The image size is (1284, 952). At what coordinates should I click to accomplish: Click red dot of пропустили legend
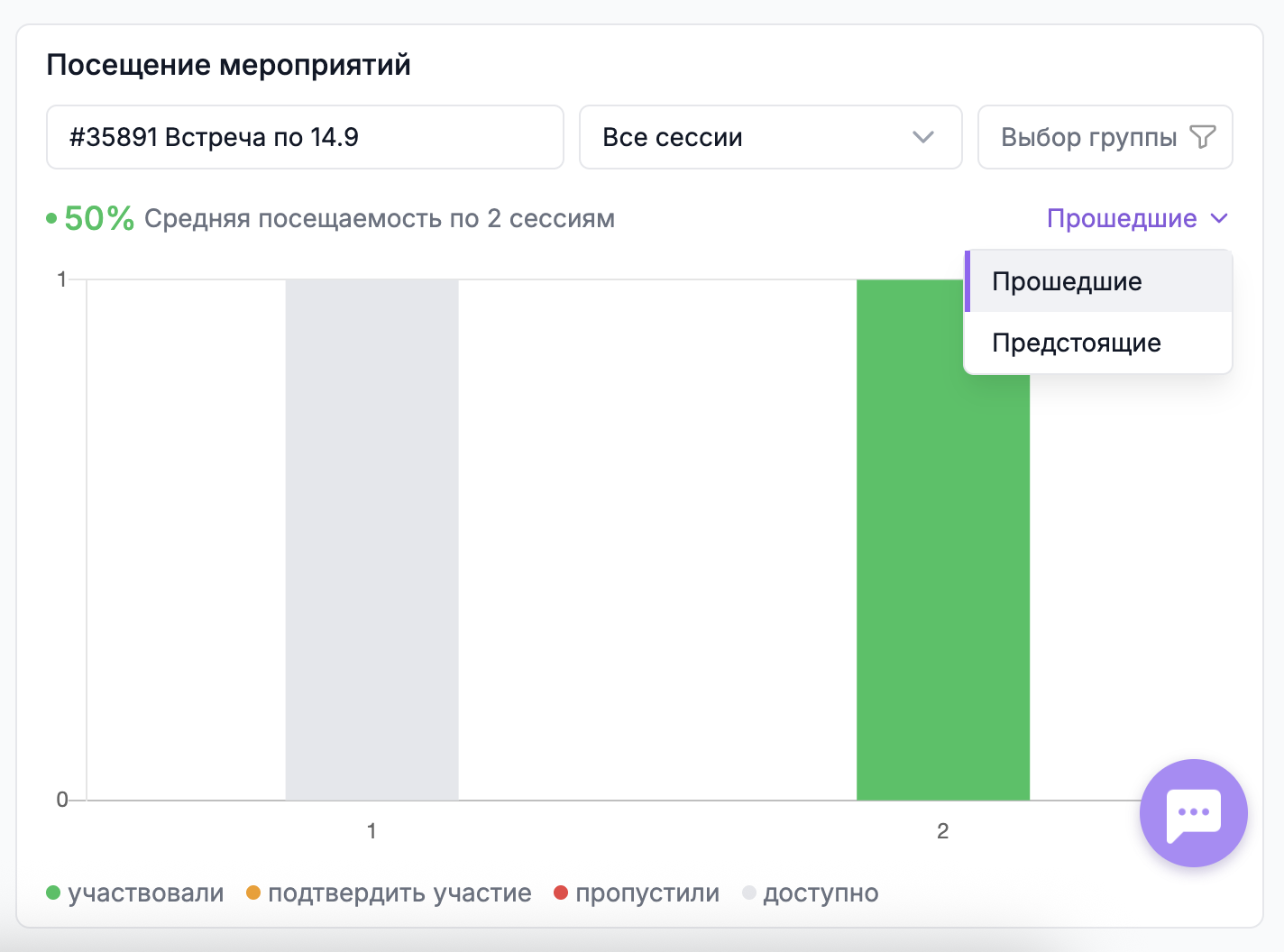click(x=561, y=892)
